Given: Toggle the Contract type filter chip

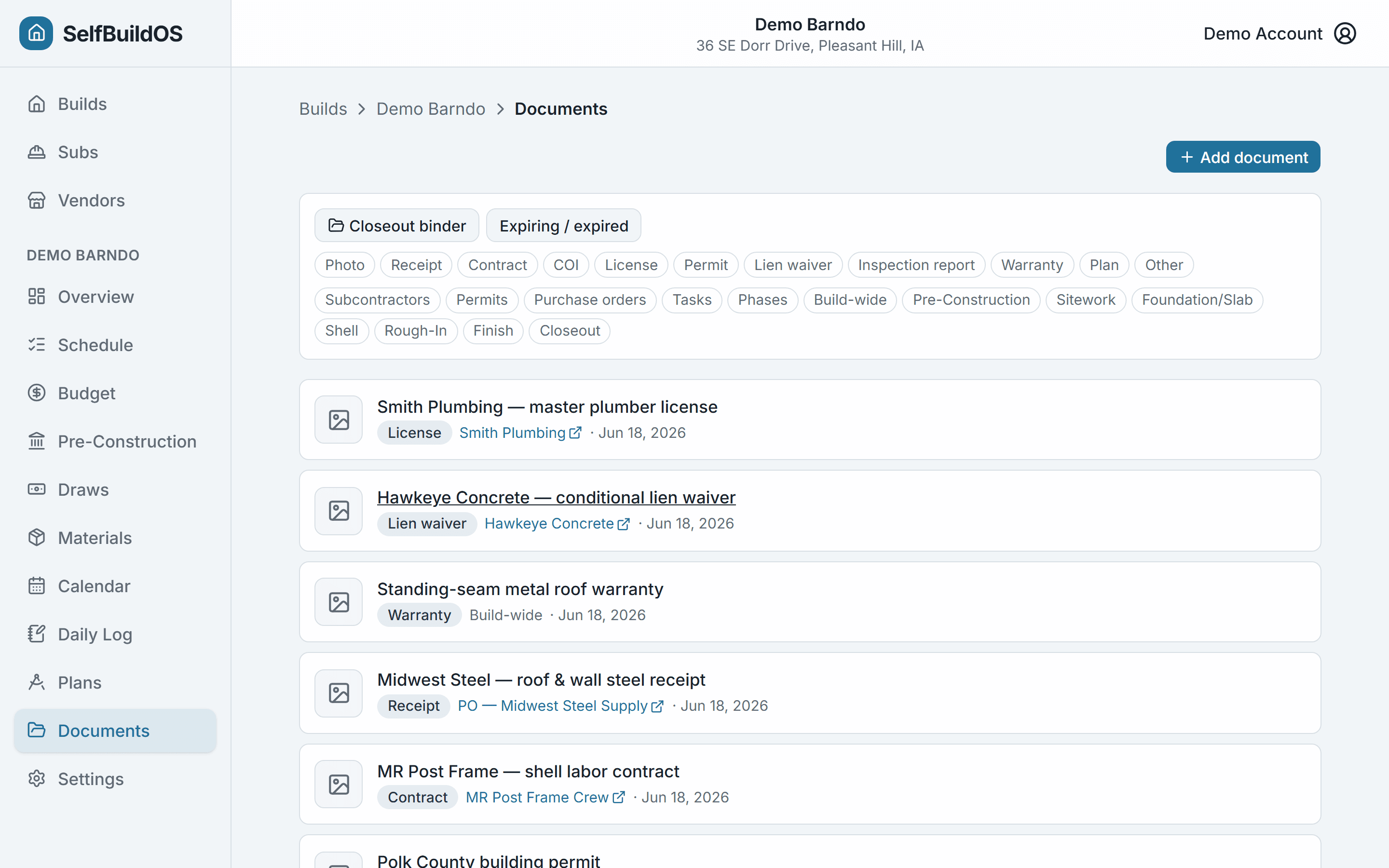Looking at the screenshot, I should (x=498, y=265).
